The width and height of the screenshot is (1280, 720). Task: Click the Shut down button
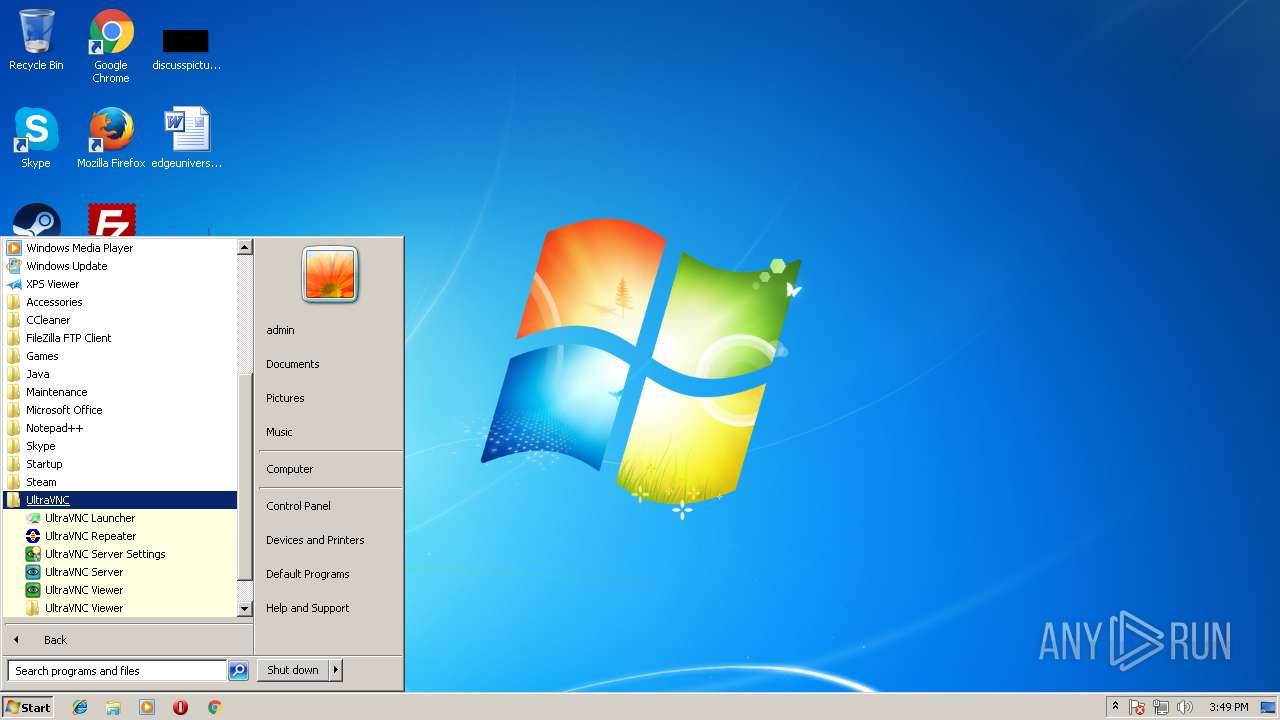(293, 670)
